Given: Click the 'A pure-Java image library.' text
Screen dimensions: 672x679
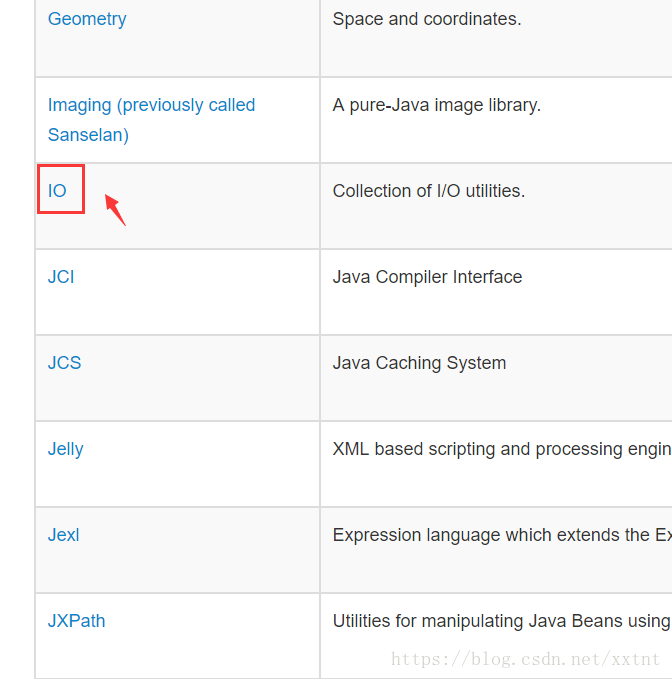Looking at the screenshot, I should [436, 105].
